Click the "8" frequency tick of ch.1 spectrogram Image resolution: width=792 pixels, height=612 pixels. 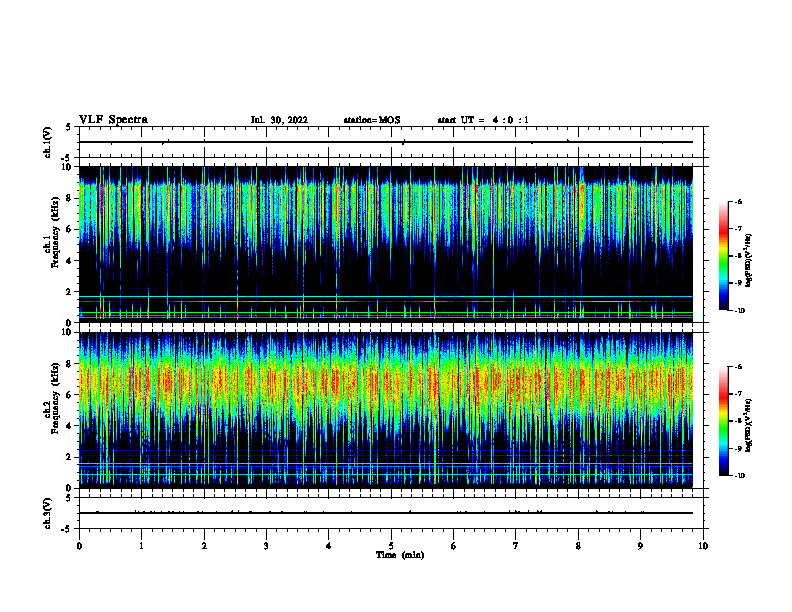(69, 198)
